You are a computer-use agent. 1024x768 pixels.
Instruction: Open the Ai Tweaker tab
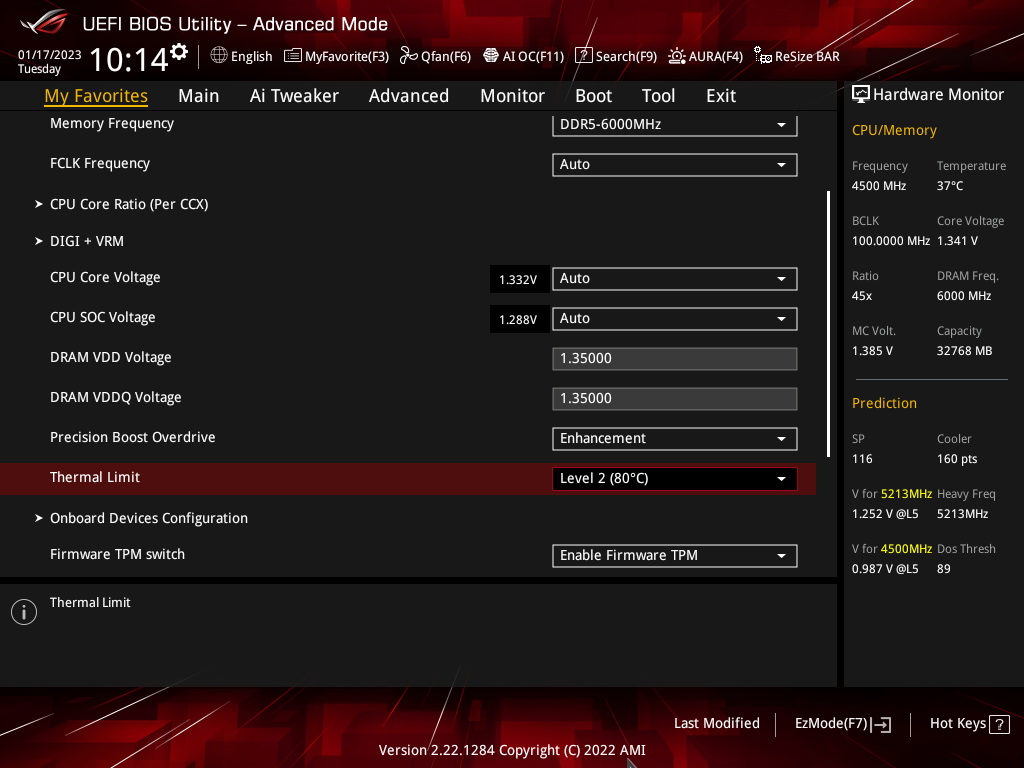[294, 96]
